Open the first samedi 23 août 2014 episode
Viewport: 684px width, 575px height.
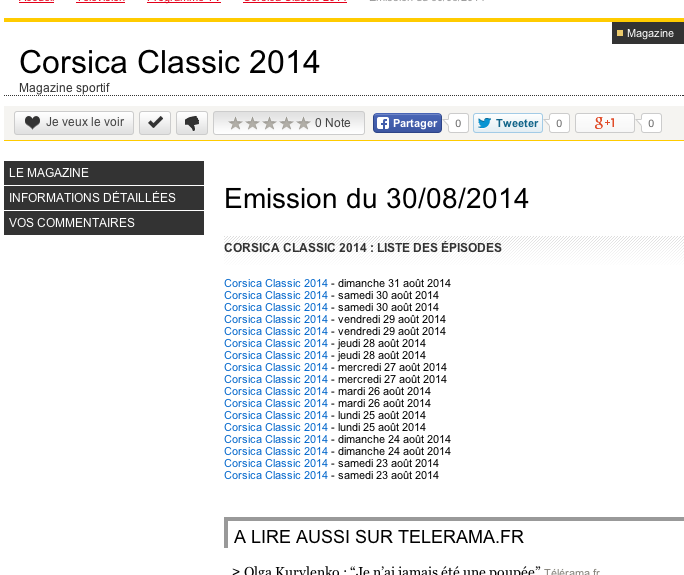(x=276, y=463)
